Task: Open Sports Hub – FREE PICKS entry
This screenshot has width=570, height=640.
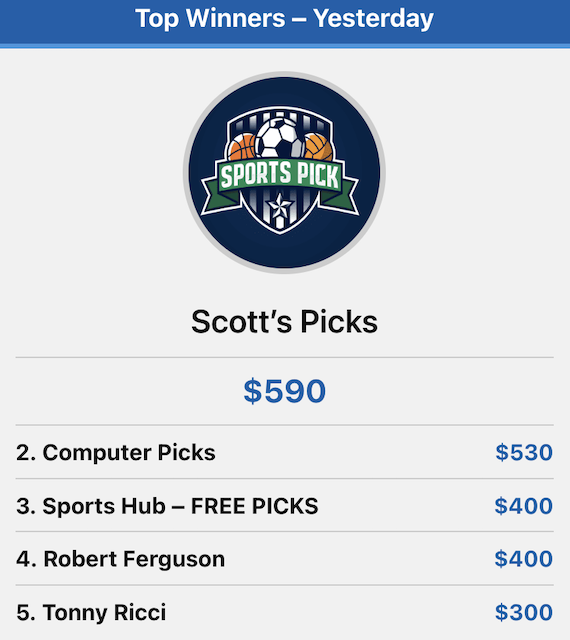Action: coord(285,506)
